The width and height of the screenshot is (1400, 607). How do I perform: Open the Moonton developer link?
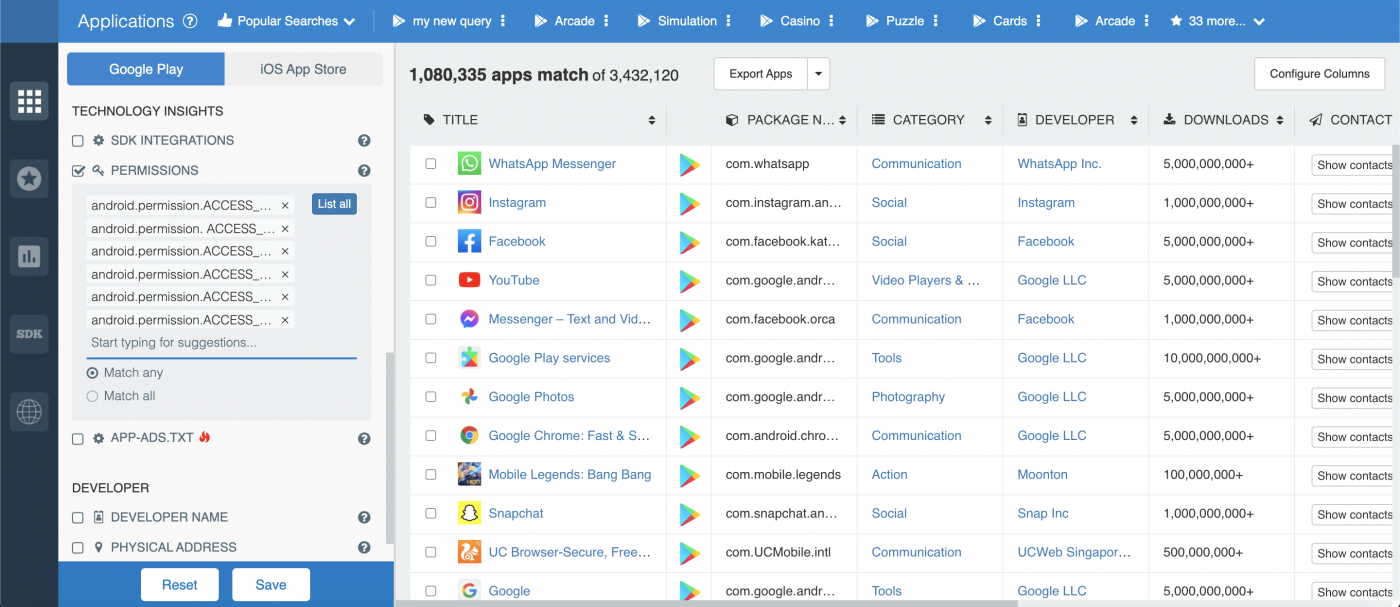[1043, 475]
